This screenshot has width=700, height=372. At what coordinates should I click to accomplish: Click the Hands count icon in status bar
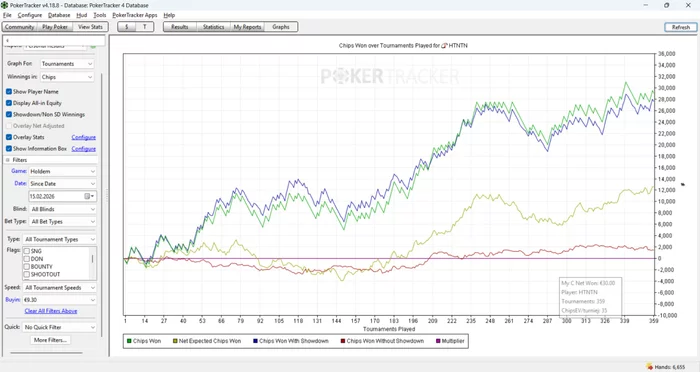point(650,367)
